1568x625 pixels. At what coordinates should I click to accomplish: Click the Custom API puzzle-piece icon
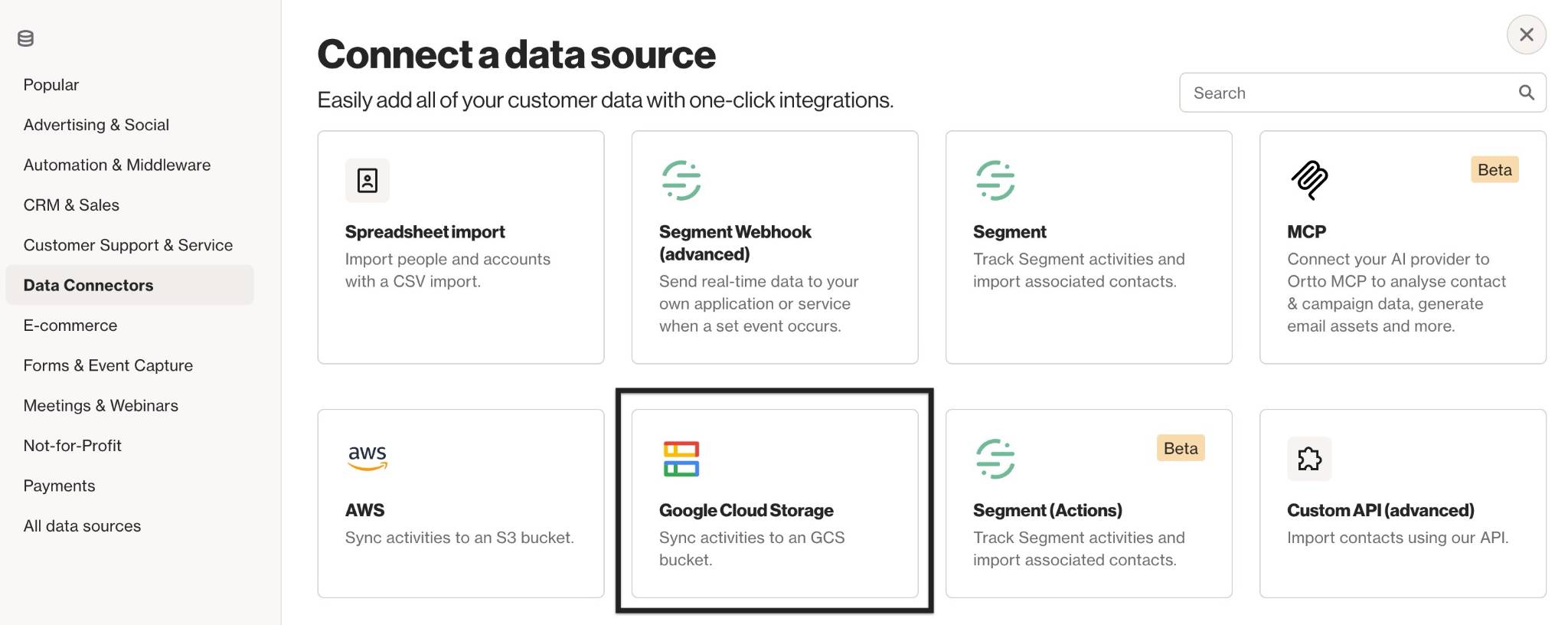coord(1309,459)
